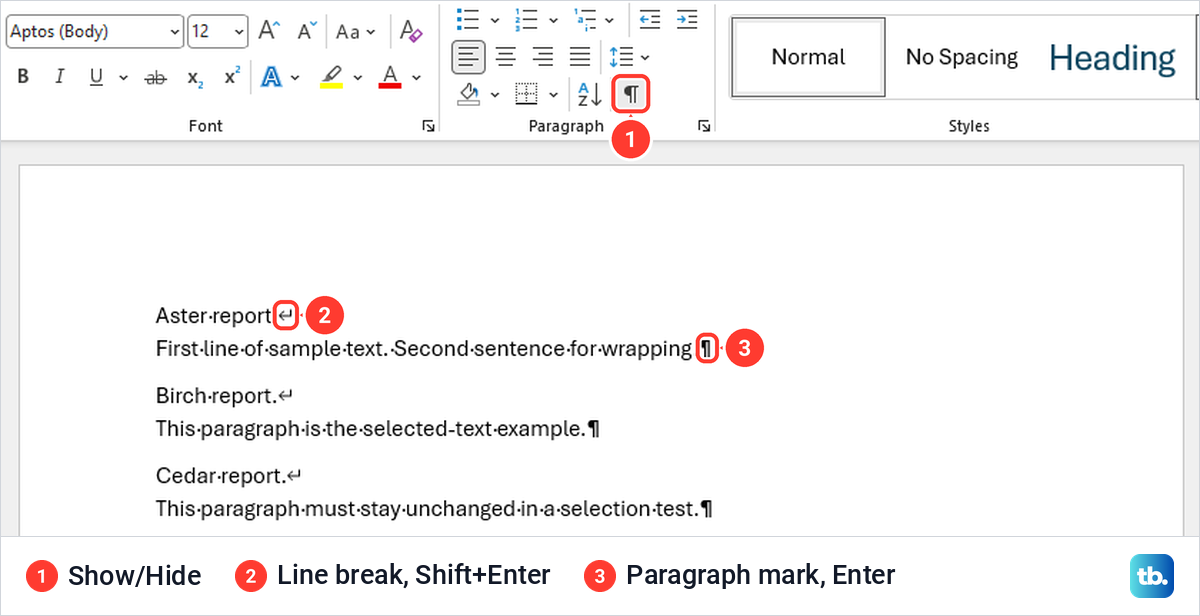This screenshot has height=616, width=1200.
Task: Apply paragraph shading paint bucket
Action: [469, 94]
